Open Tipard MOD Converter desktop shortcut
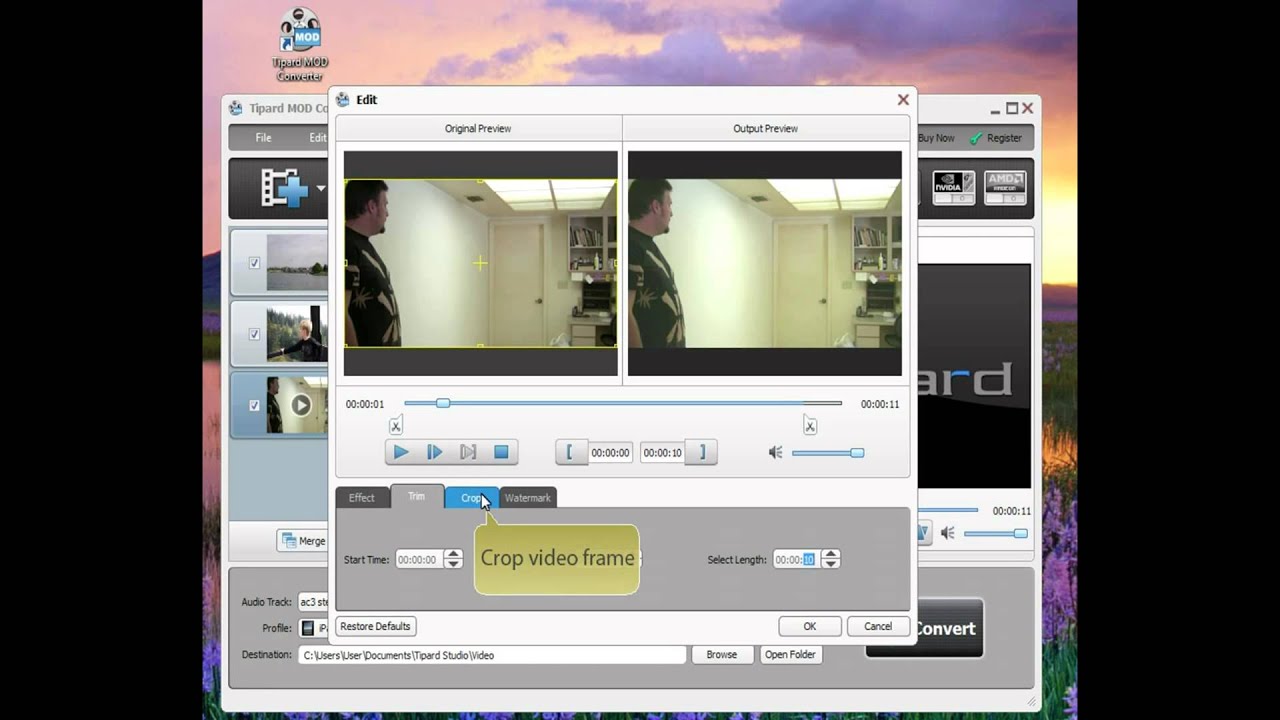The width and height of the screenshot is (1280, 720). [300, 44]
